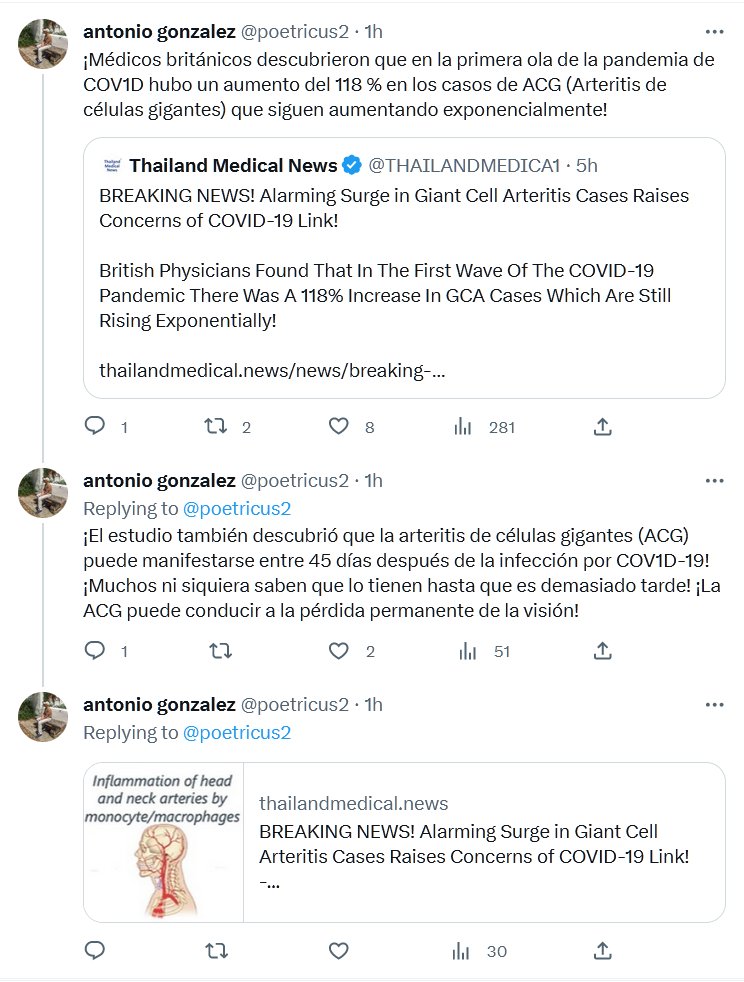The image size is (744, 982).
Task: Like the third tweet with link card
Action: point(339,951)
